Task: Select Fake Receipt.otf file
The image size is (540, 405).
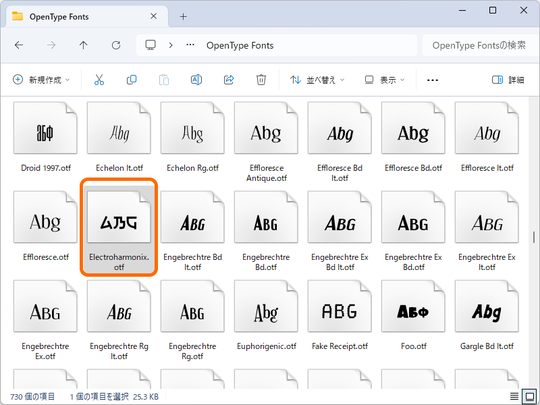Action: pyautogui.click(x=340, y=315)
